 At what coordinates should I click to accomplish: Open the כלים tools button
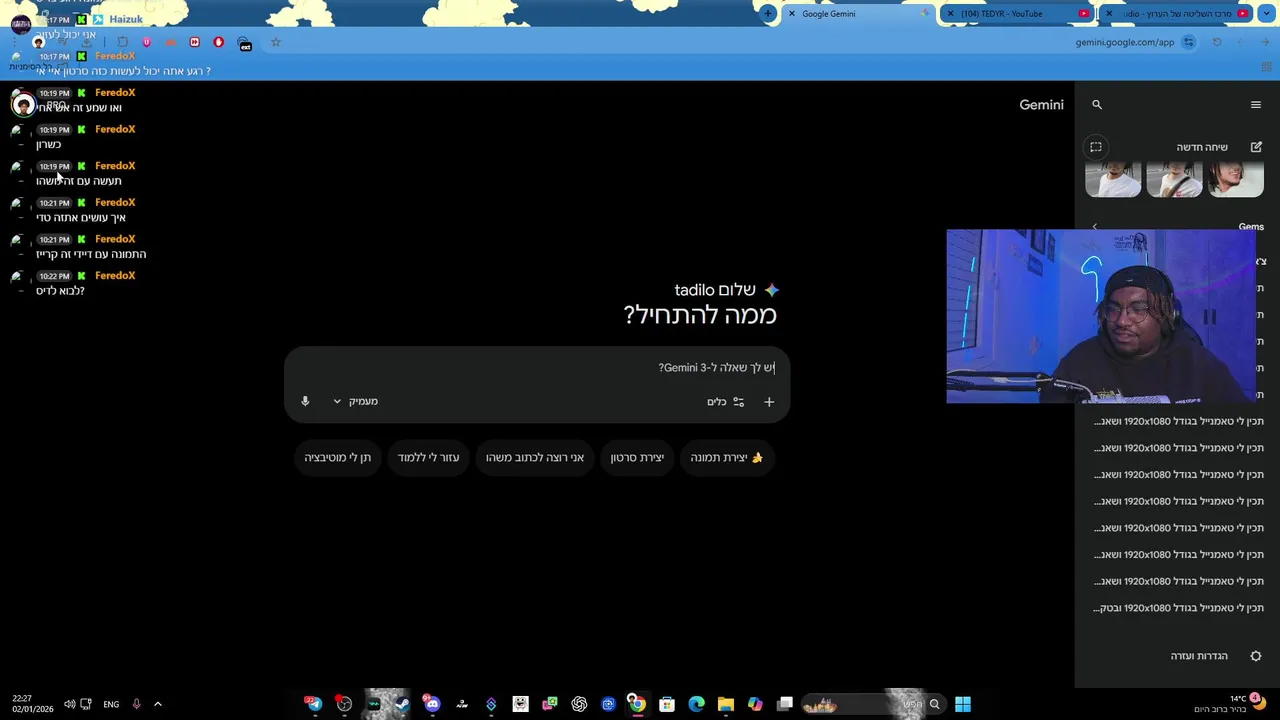click(x=726, y=402)
